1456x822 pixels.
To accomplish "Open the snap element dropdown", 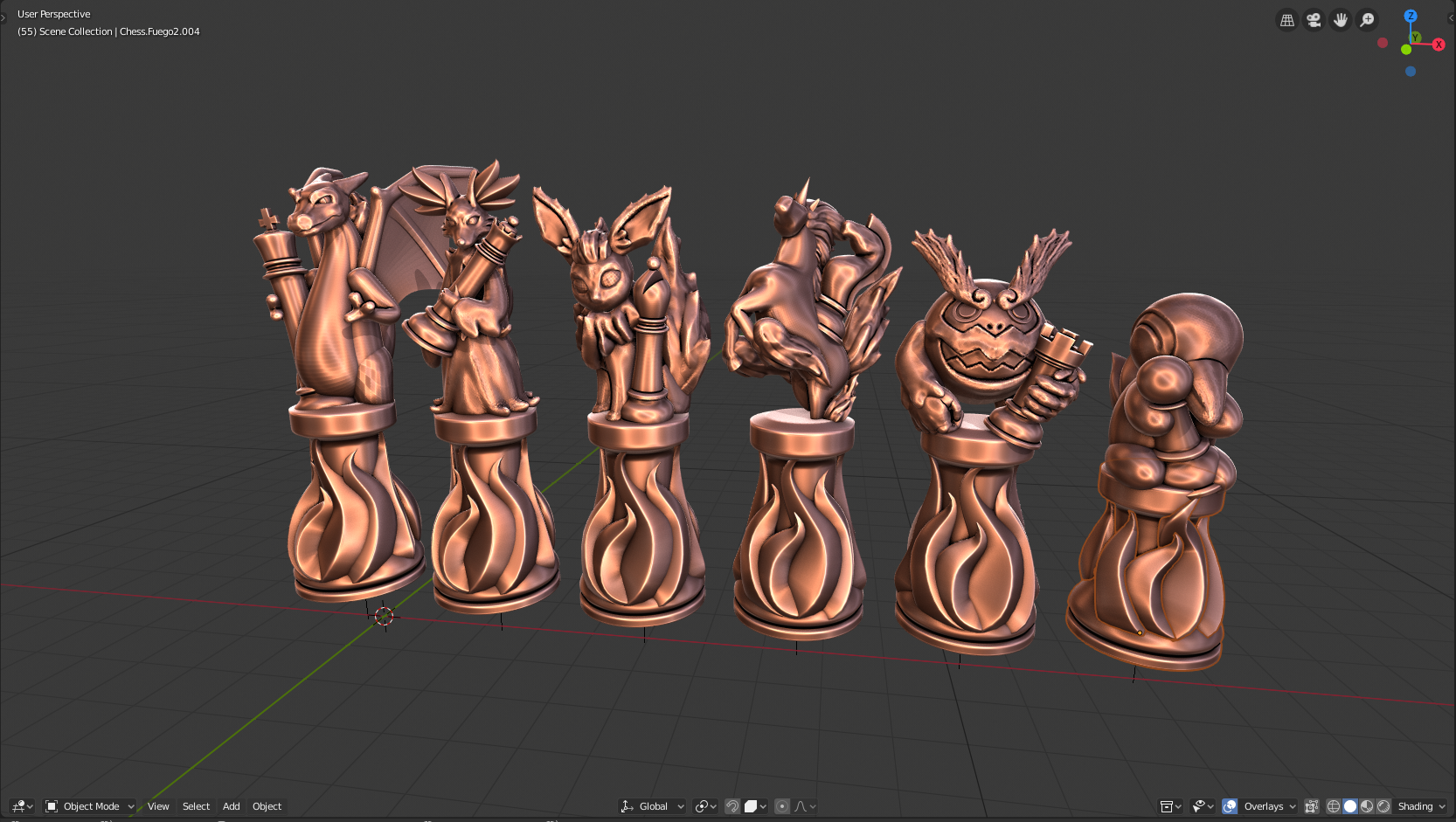I will pos(755,806).
